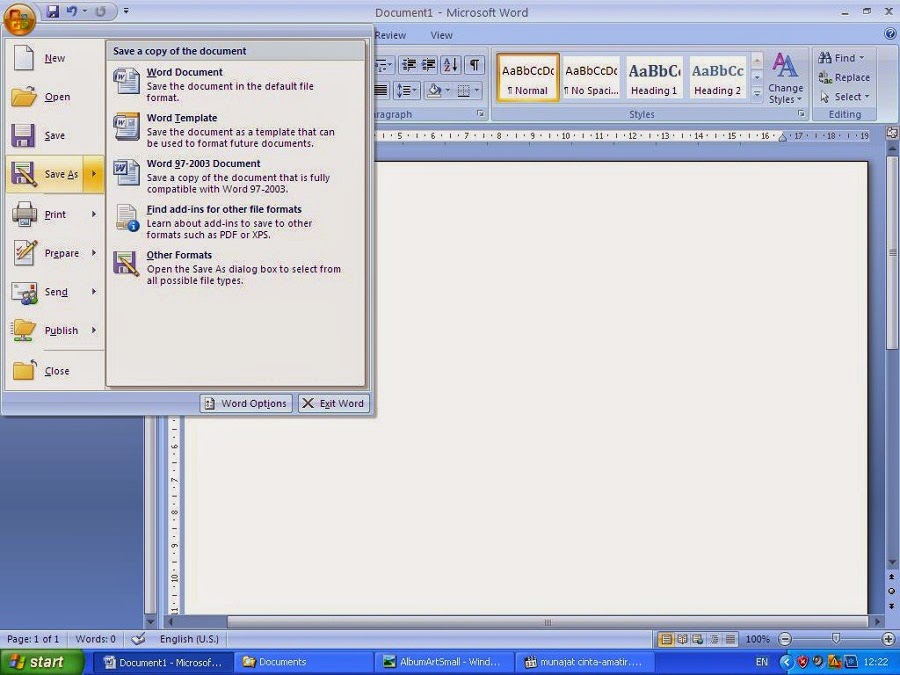Click the Word Help question mark icon
This screenshot has height=675, width=900.
pyautogui.click(x=890, y=34)
